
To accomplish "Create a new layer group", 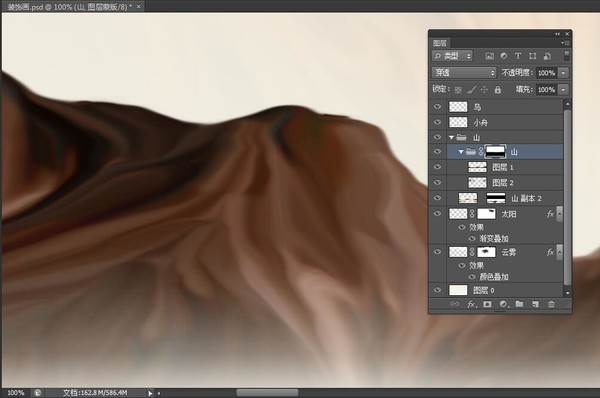I will tap(519, 304).
